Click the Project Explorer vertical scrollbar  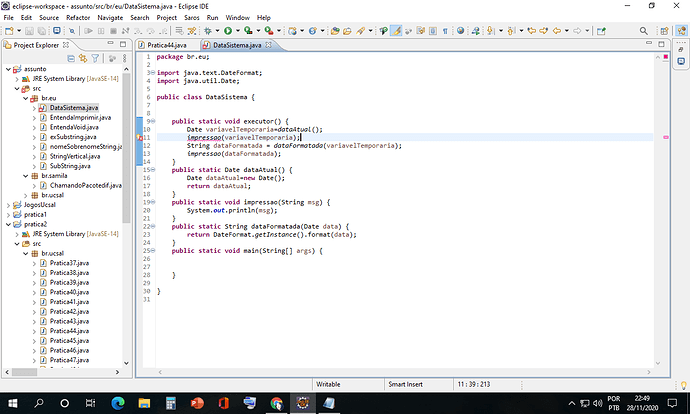[x=126, y=147]
